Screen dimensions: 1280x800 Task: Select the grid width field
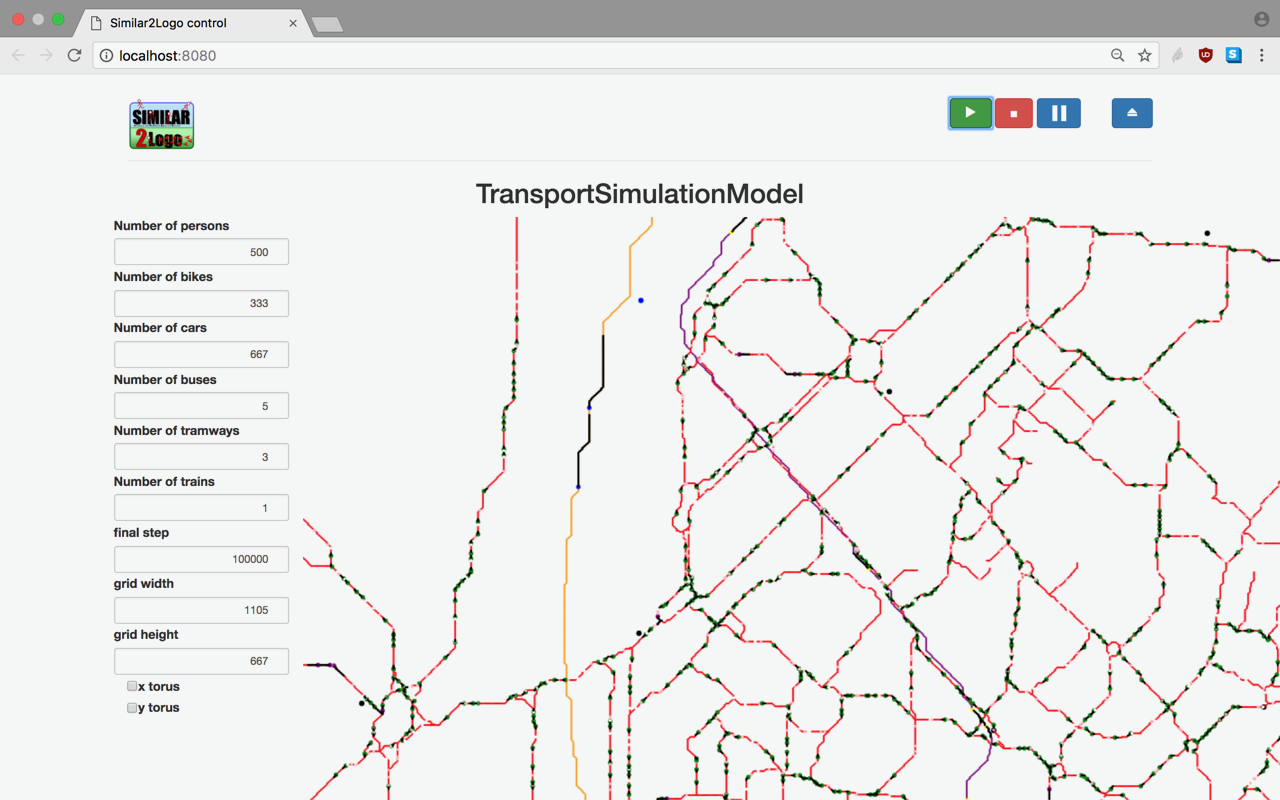point(201,610)
